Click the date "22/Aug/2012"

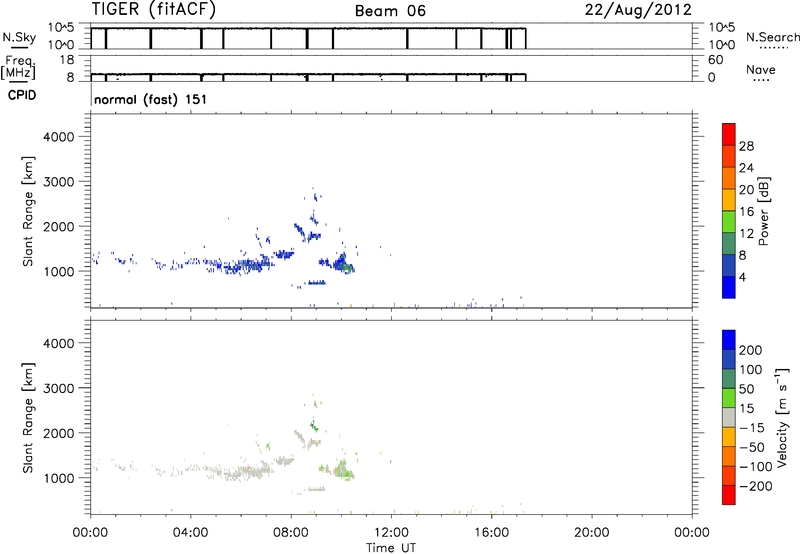pos(638,10)
